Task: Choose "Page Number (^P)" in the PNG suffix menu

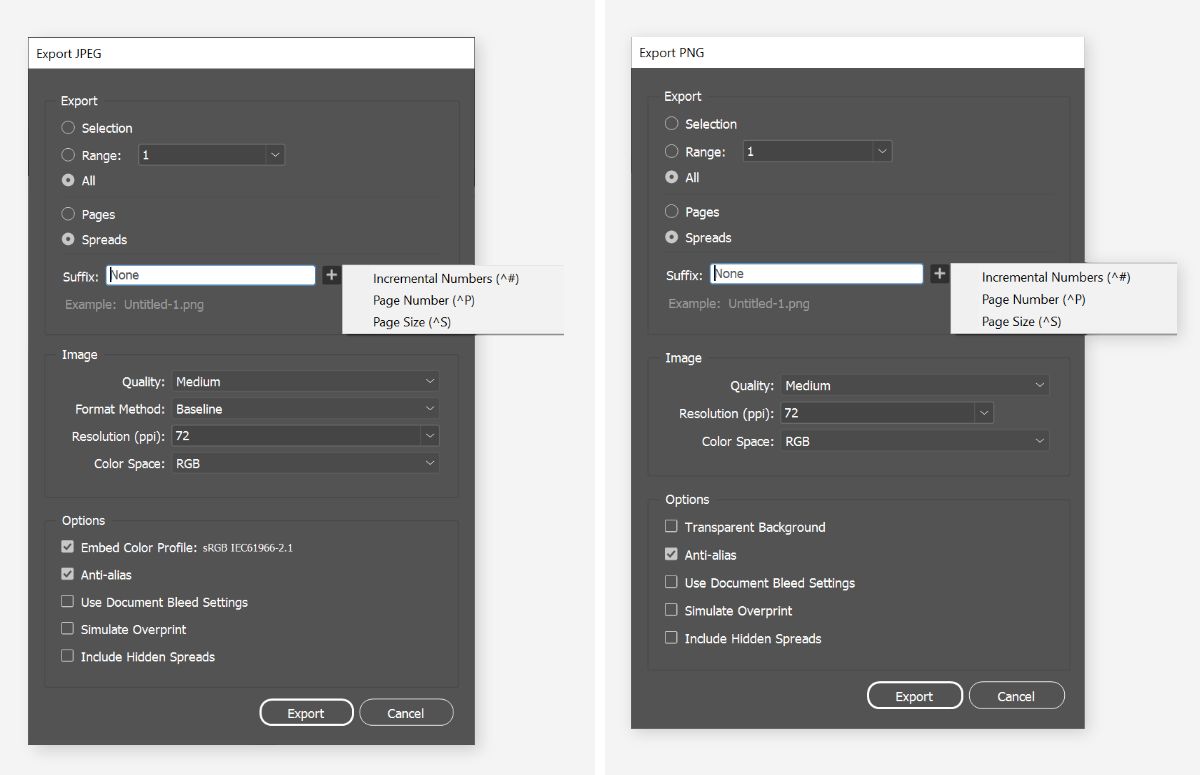Action: click(x=1034, y=299)
